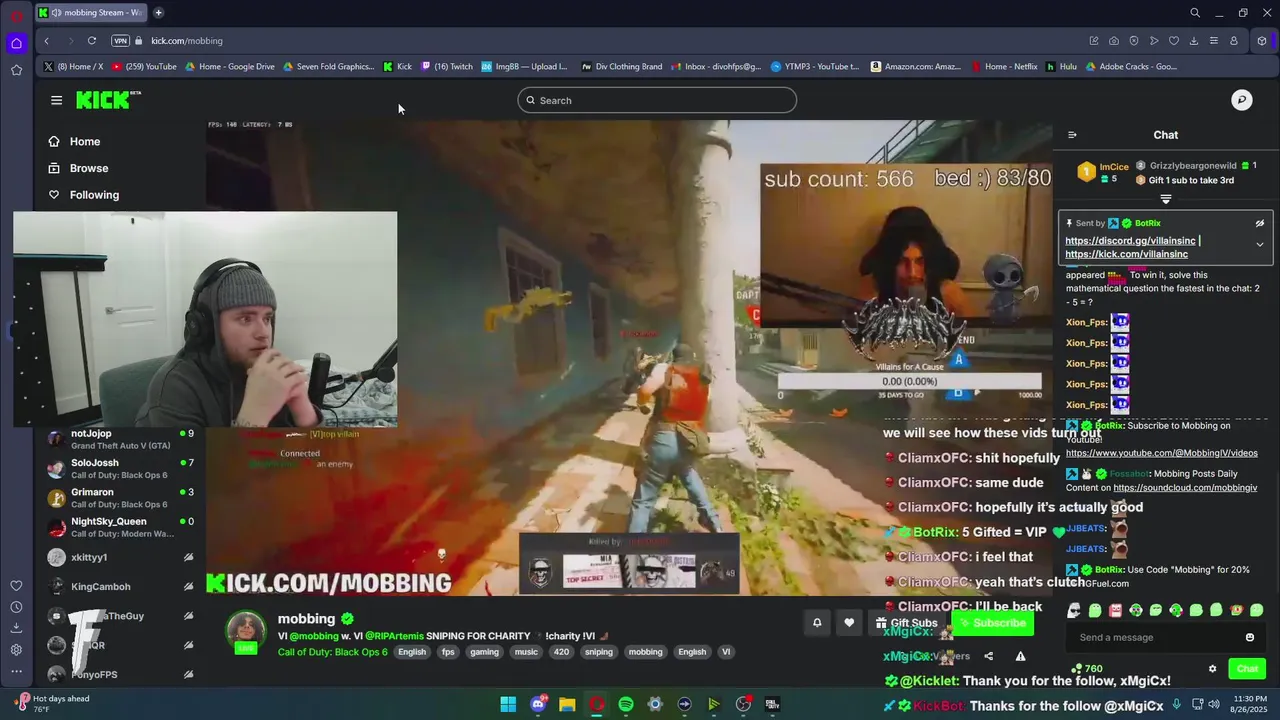Click the green Subscribe button
Viewport: 1280px width, 720px height.
click(x=992, y=623)
